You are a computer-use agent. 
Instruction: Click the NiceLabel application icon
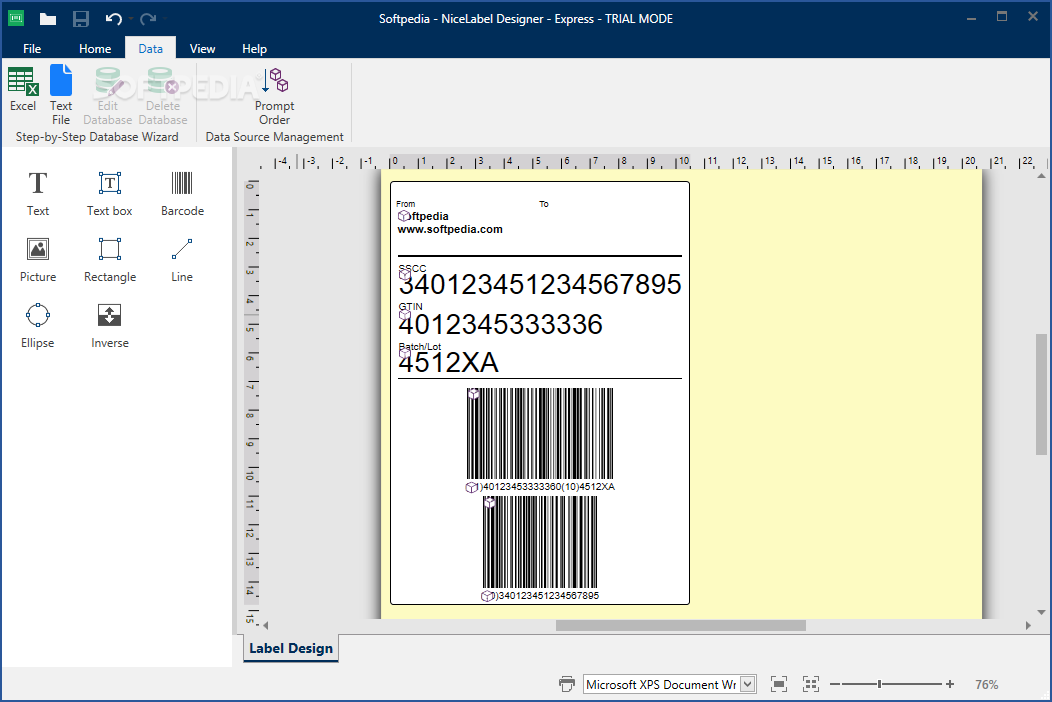pyautogui.click(x=16, y=19)
